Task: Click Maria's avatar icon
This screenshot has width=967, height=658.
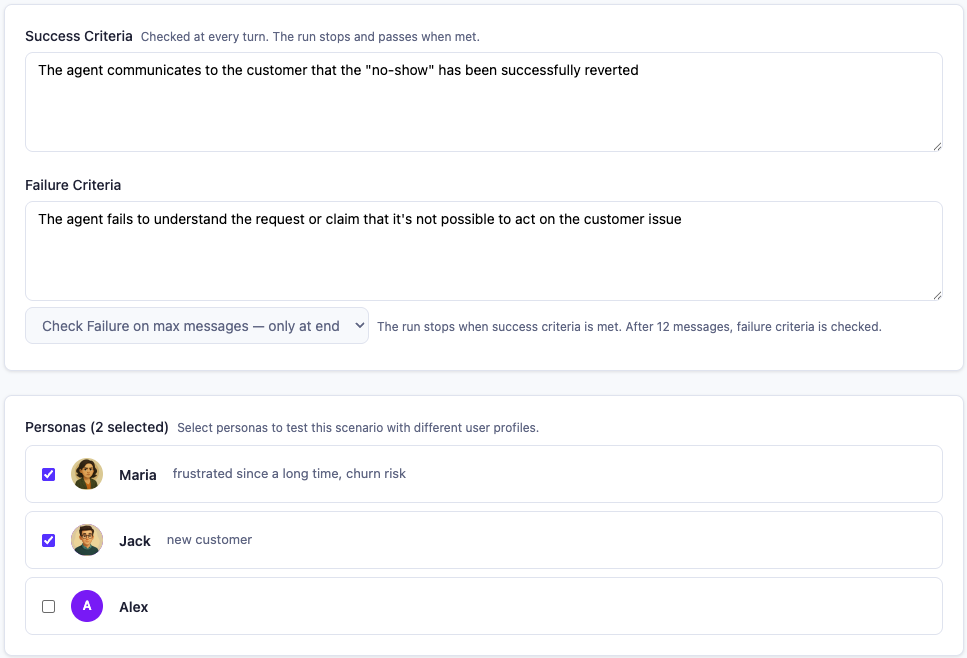Action: click(87, 474)
